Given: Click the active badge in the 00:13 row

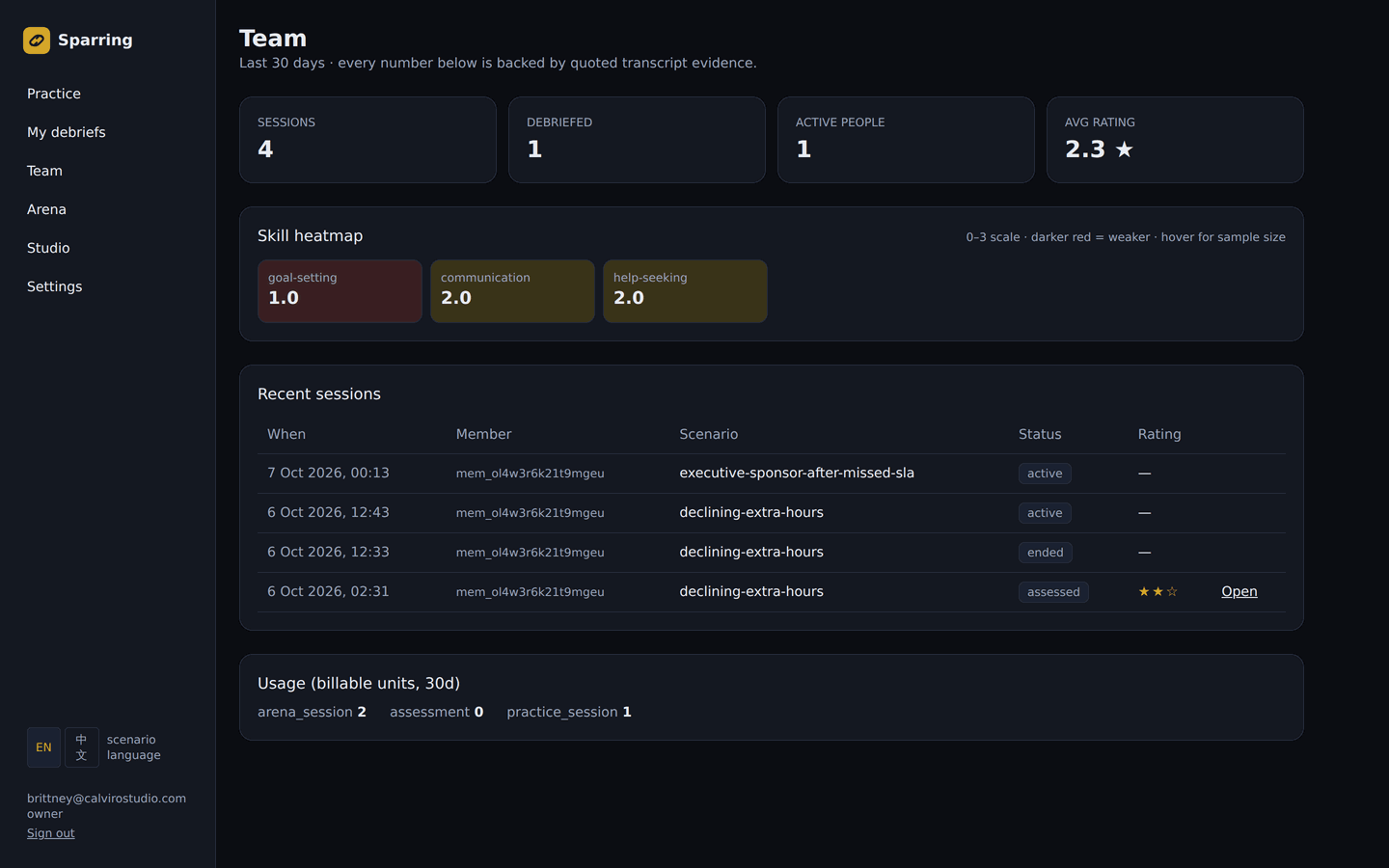Looking at the screenshot, I should 1045,474.
